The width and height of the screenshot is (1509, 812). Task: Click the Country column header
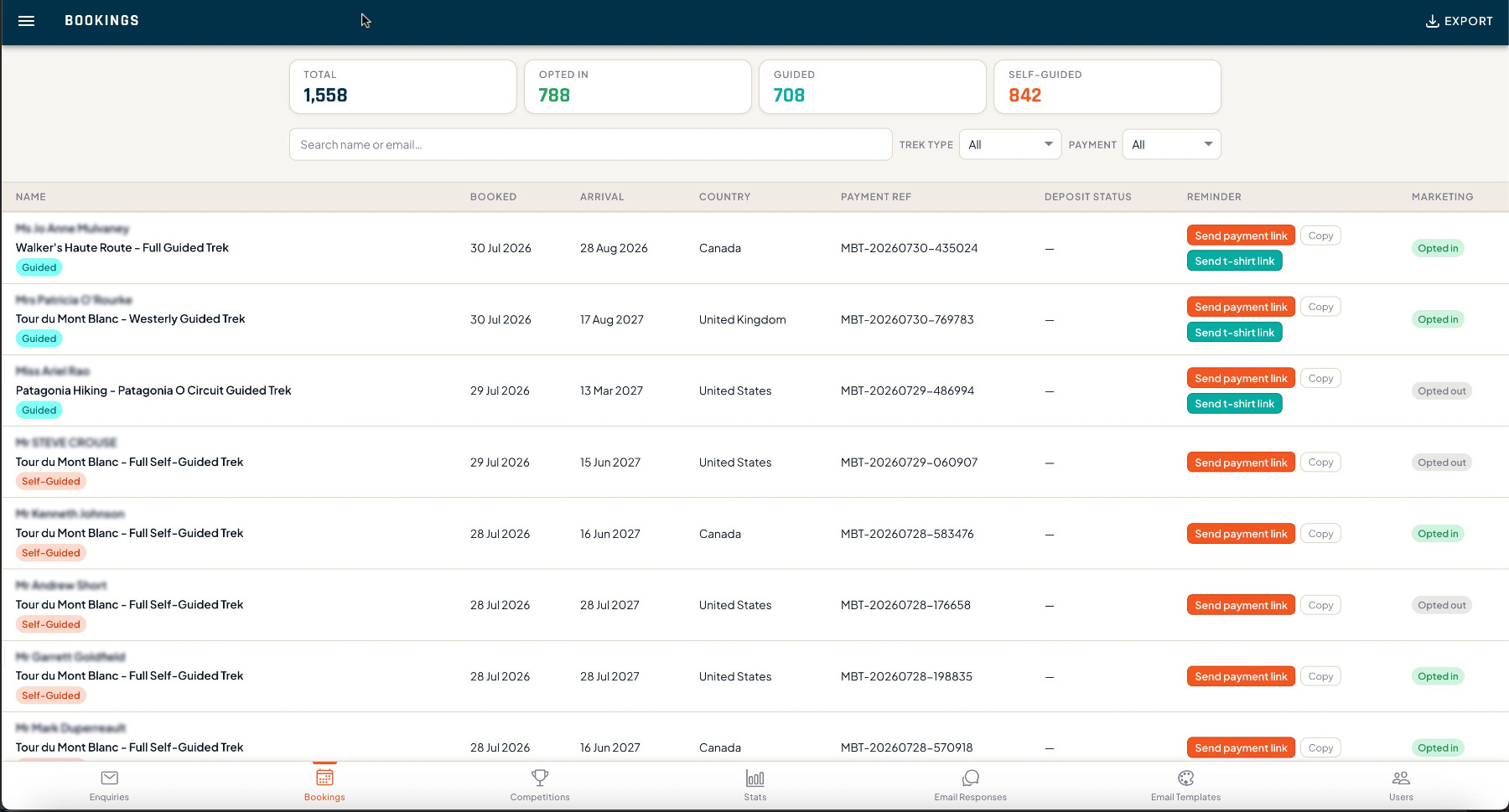(x=724, y=197)
